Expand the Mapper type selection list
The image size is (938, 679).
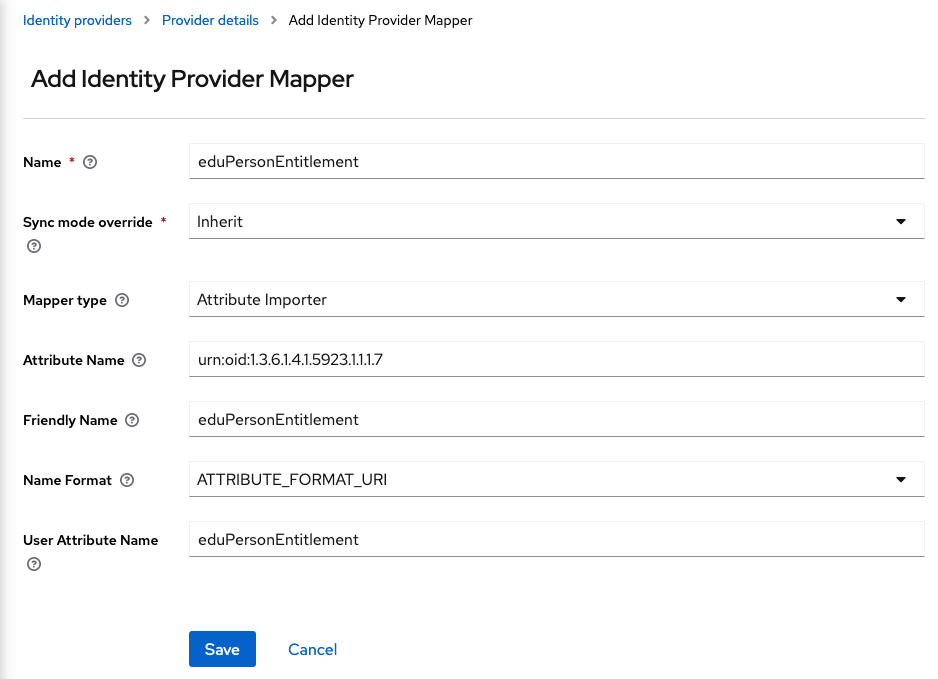click(556, 299)
